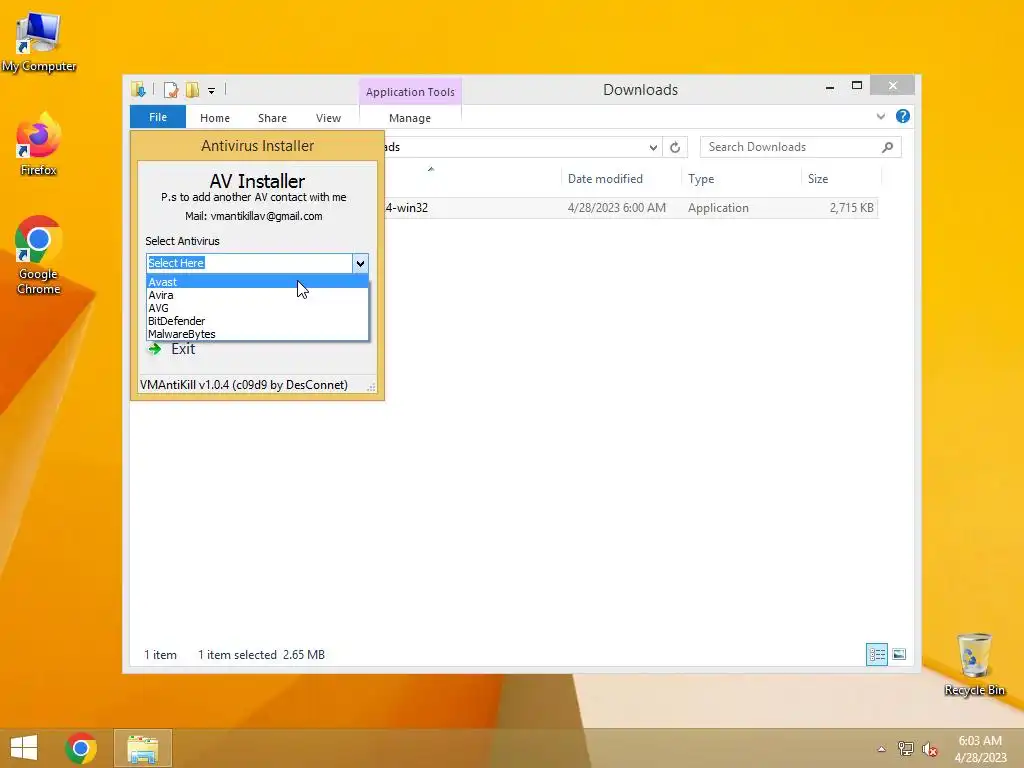Expand the ribbon with chevron
Viewport: 1024px width, 768px height.
pyautogui.click(x=881, y=117)
